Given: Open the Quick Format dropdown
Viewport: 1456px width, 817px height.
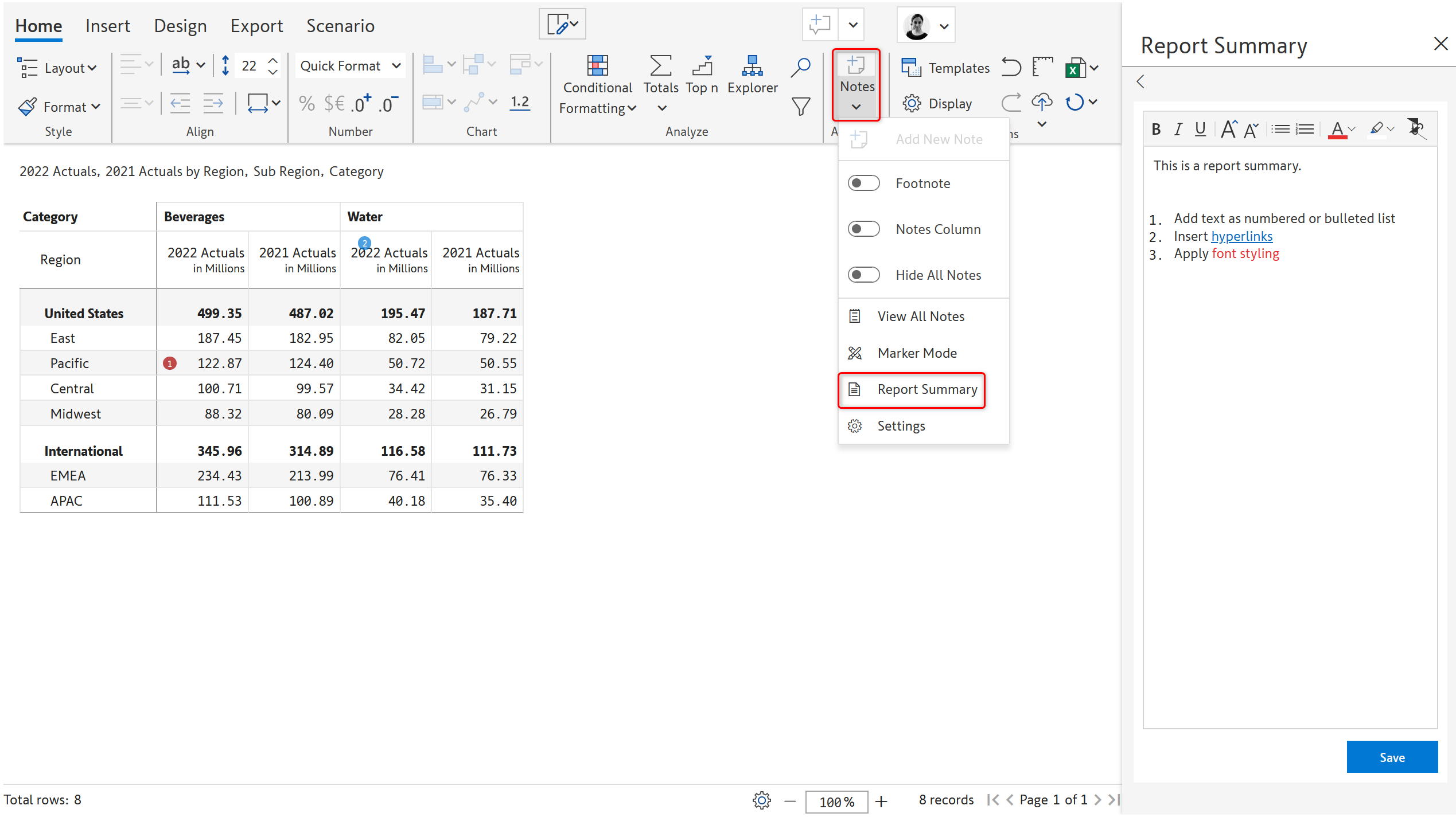Looking at the screenshot, I should (x=350, y=66).
